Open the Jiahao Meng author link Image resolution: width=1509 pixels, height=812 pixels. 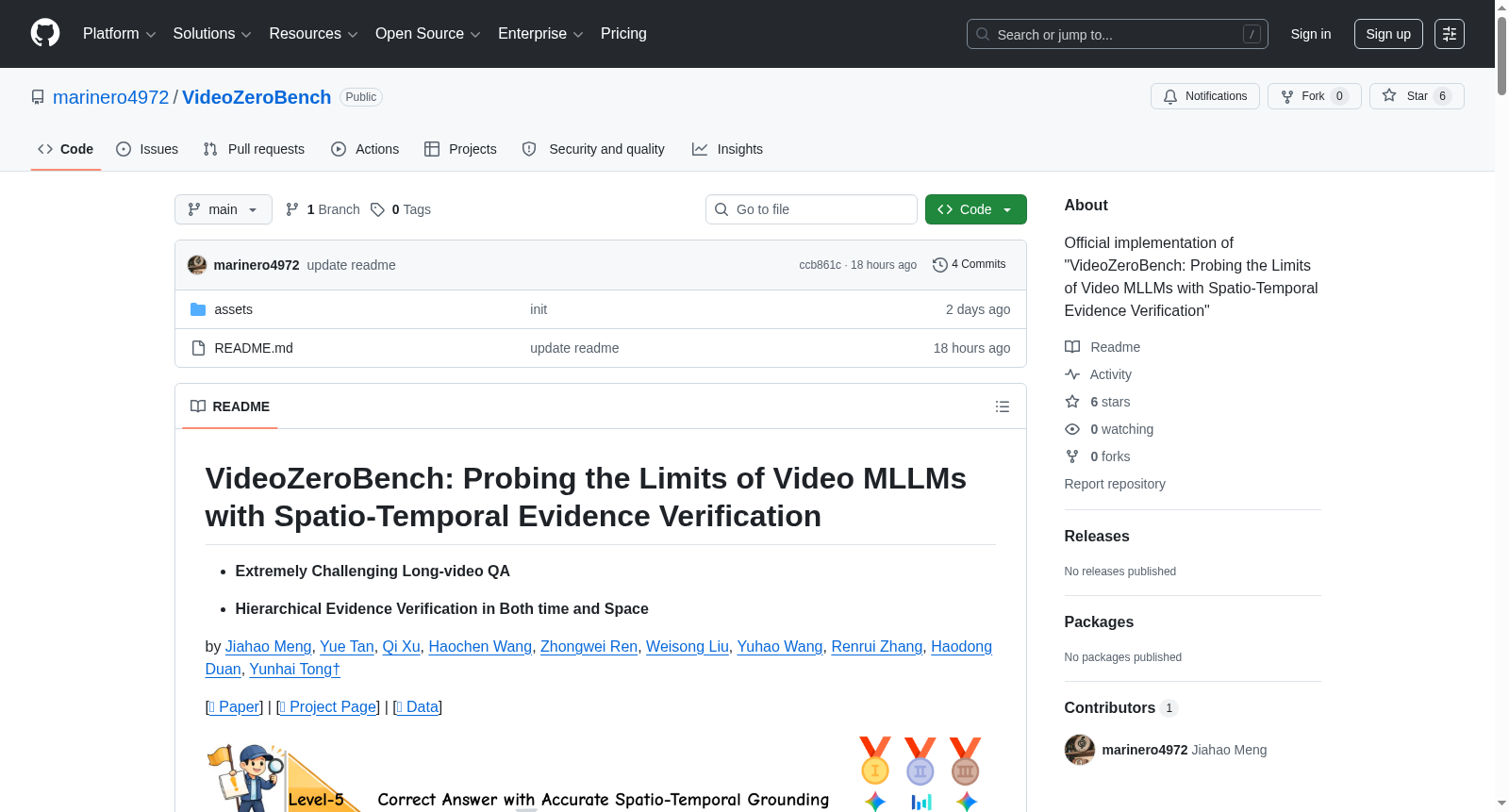(x=269, y=647)
